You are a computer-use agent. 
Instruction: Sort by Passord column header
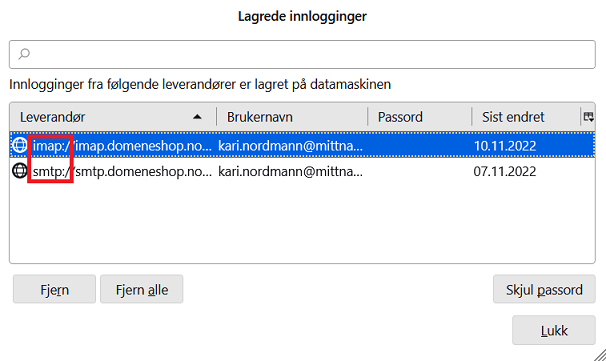420,117
